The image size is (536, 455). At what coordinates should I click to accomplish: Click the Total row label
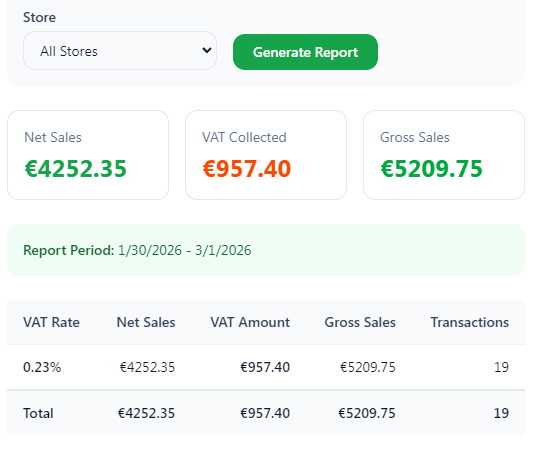click(x=38, y=413)
